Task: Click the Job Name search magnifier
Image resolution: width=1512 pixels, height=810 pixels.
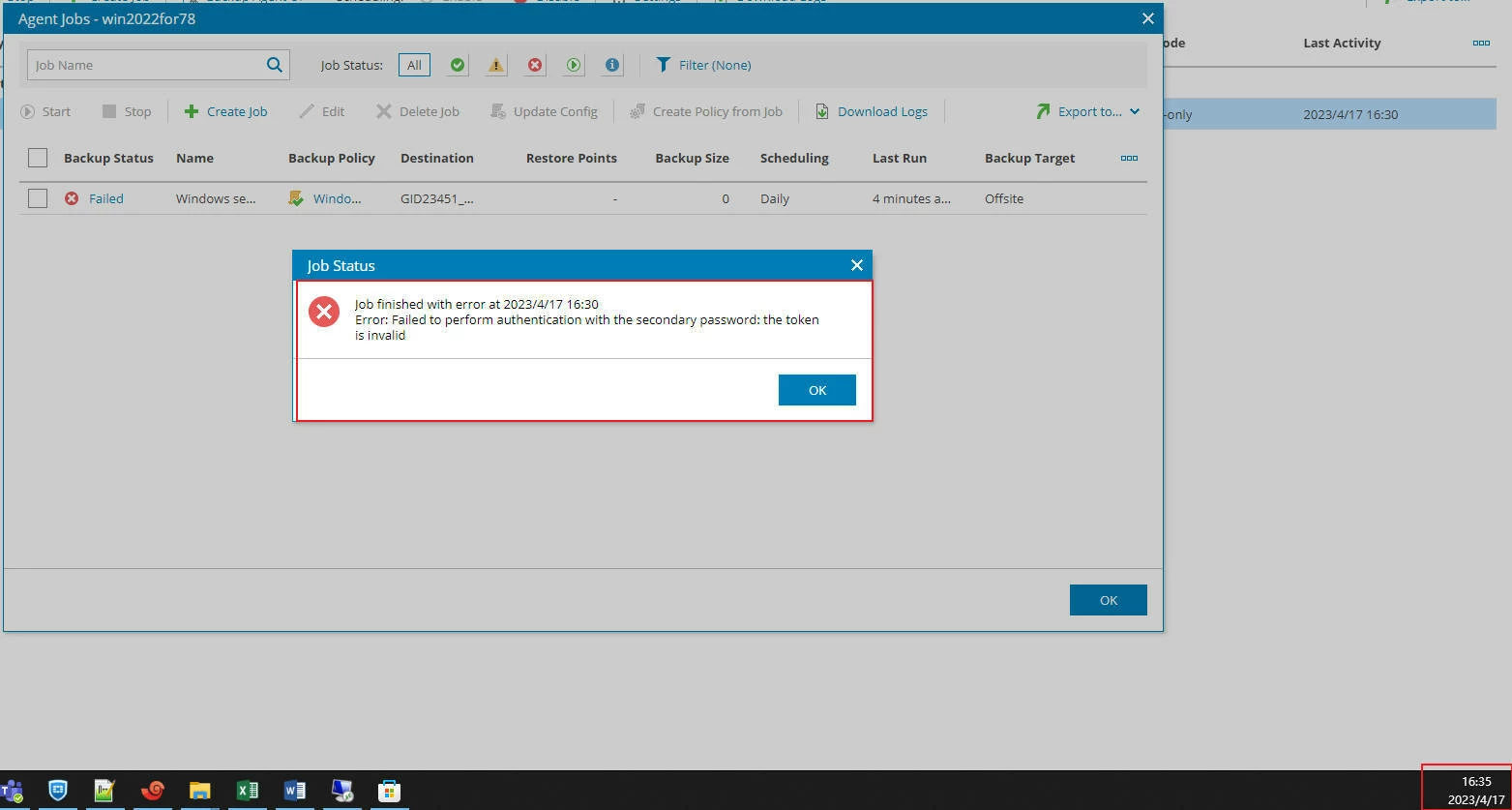Action: (x=274, y=65)
